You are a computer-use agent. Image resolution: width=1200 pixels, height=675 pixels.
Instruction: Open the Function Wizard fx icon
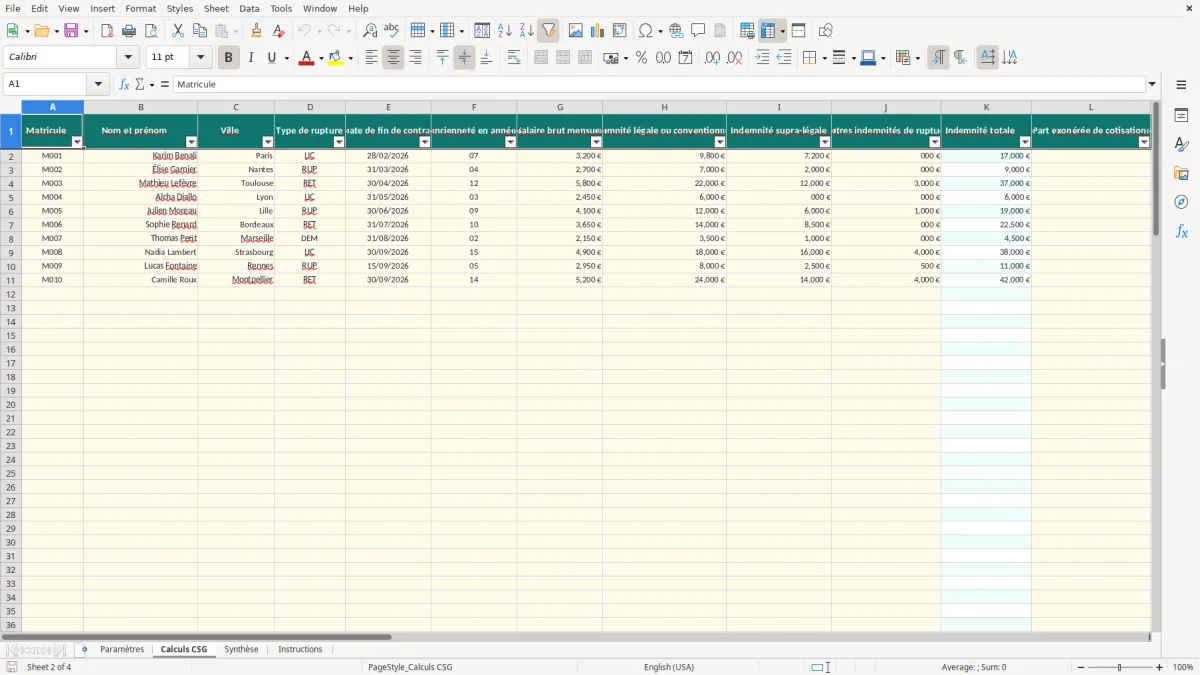pyautogui.click(x=125, y=84)
